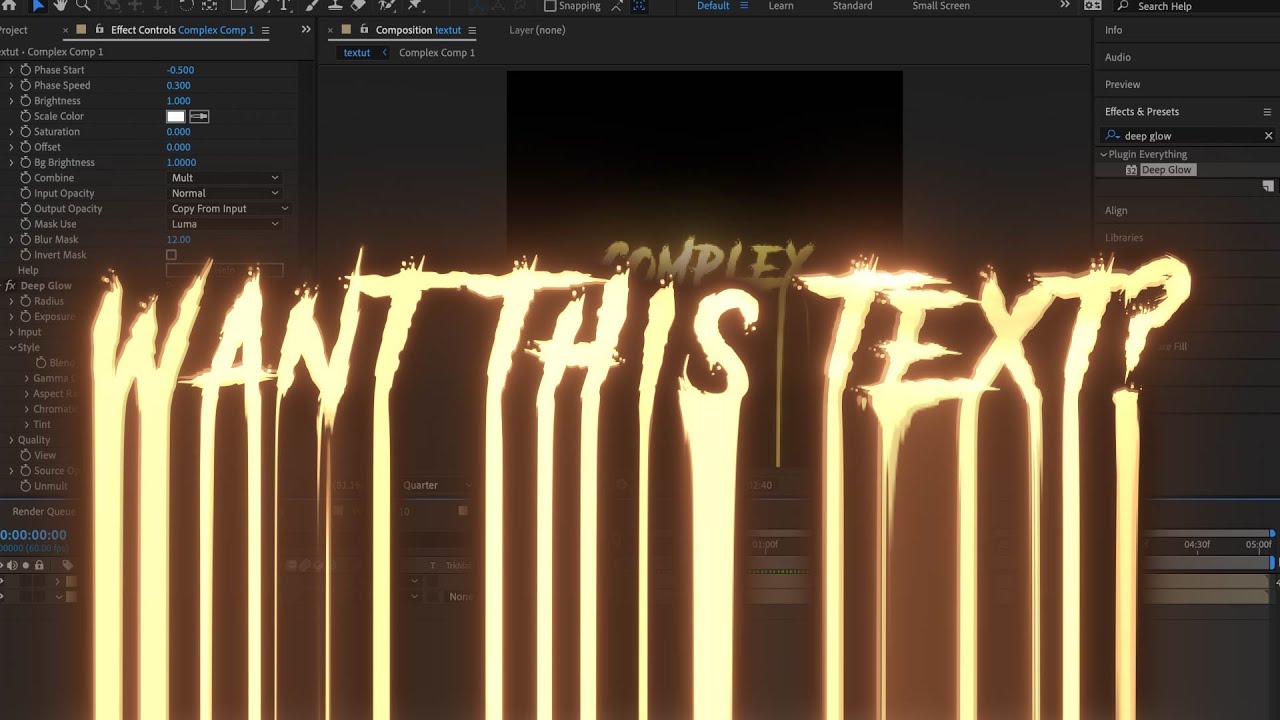Image resolution: width=1280 pixels, height=720 pixels.
Task: Expand the Bg Brightness property
Action: click(x=11, y=163)
